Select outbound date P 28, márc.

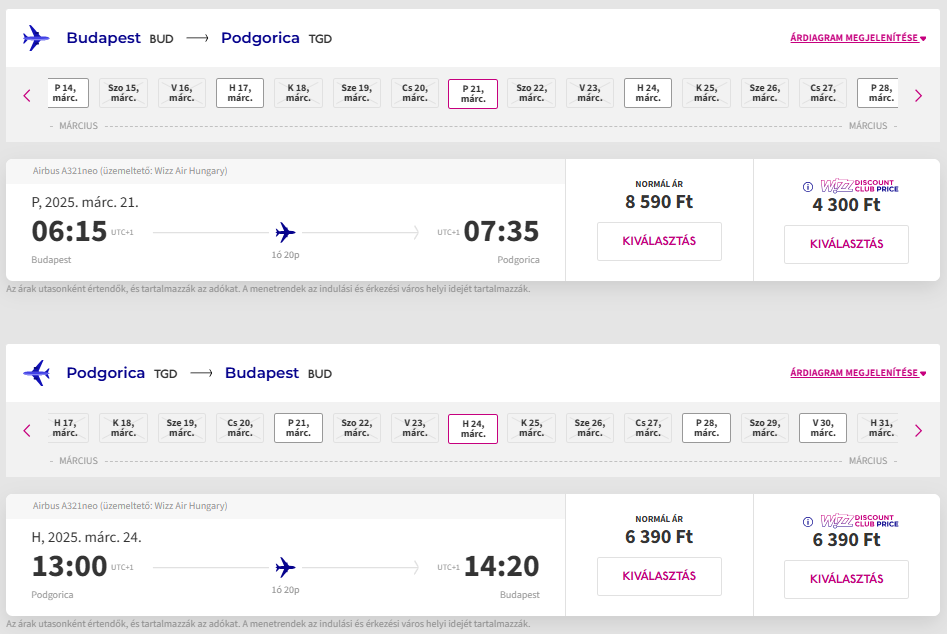coord(878,93)
